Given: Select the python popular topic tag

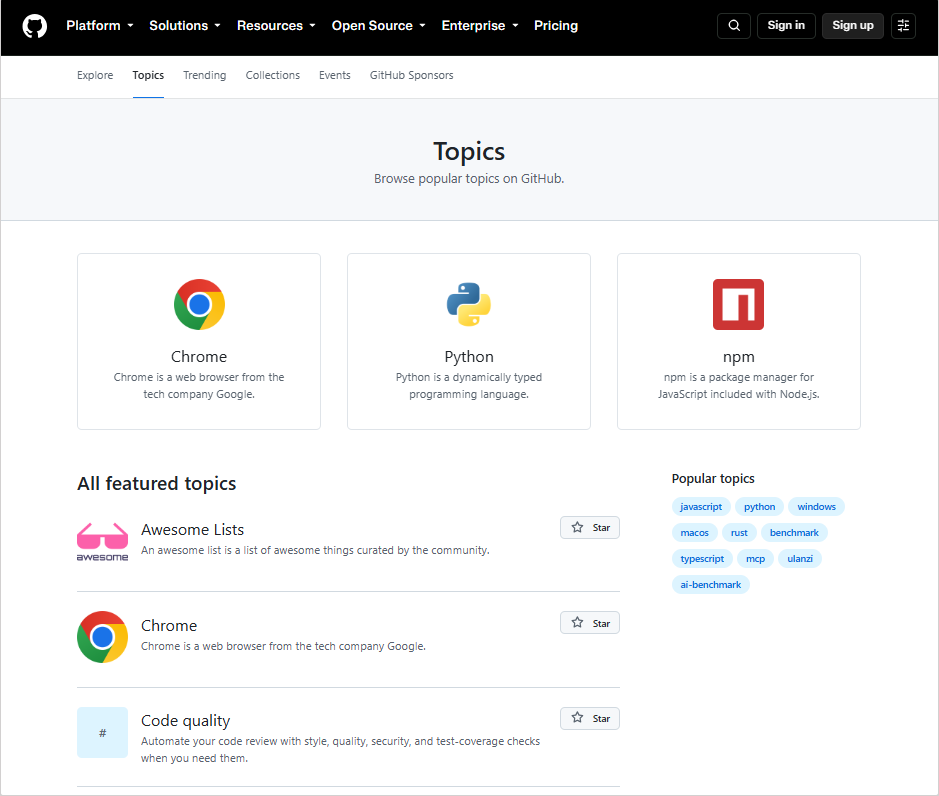Looking at the screenshot, I should [759, 507].
